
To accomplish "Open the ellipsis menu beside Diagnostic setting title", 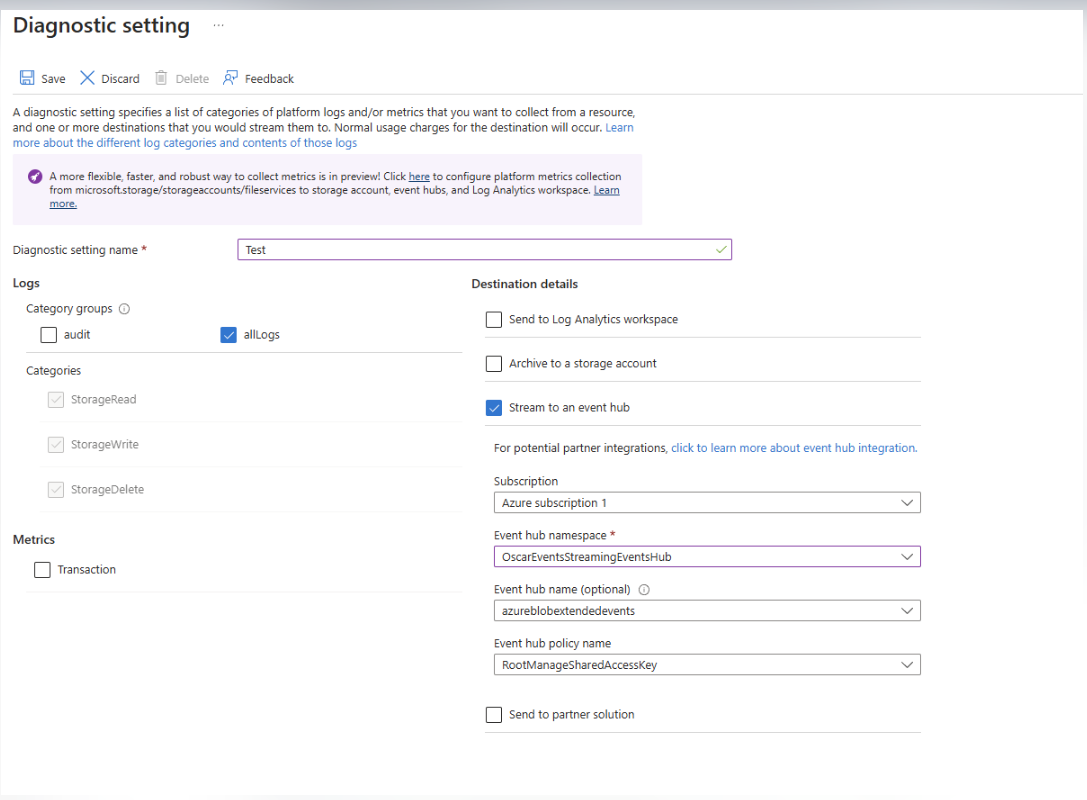I will click(x=218, y=25).
